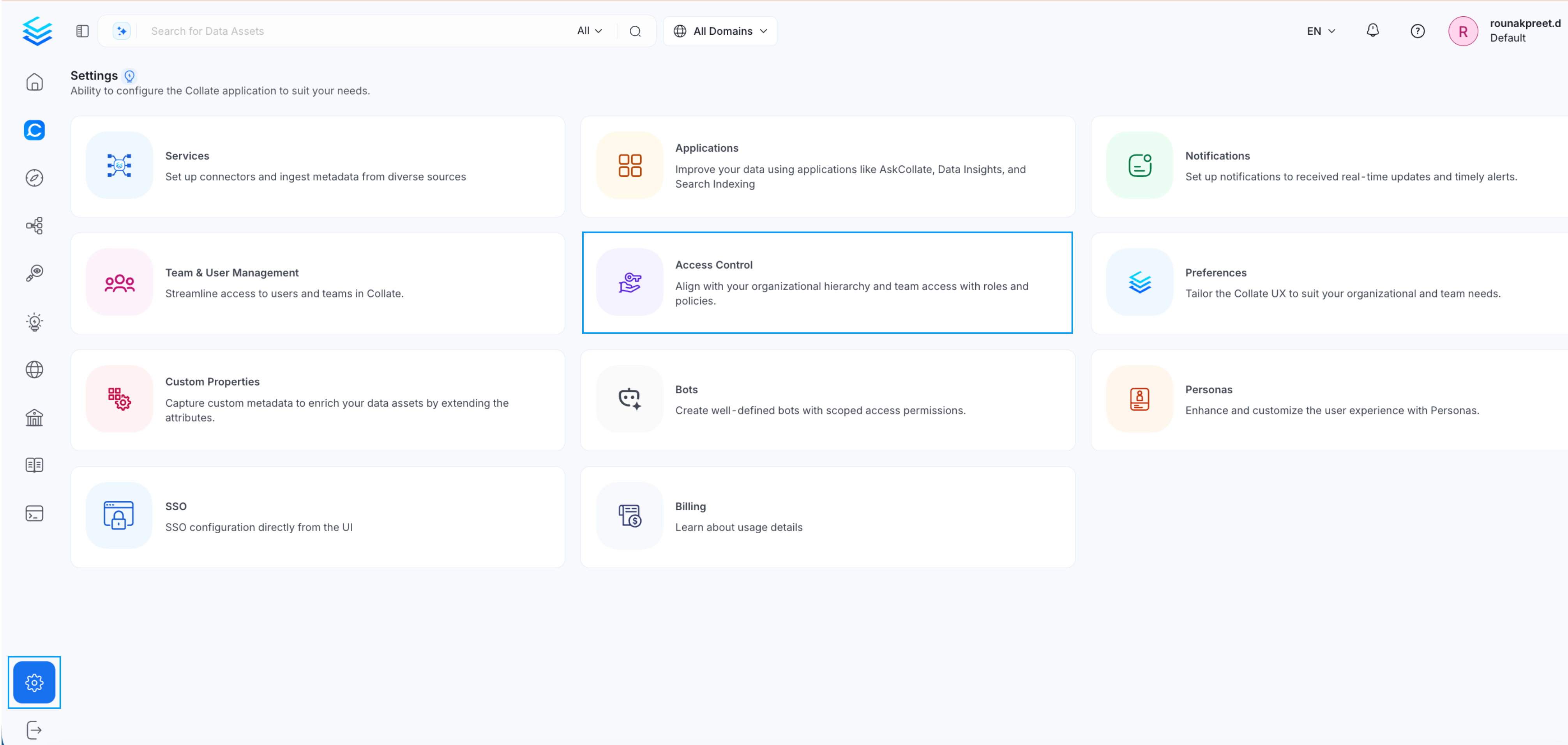Click the logout icon at sidebar bottom

[x=35, y=730]
